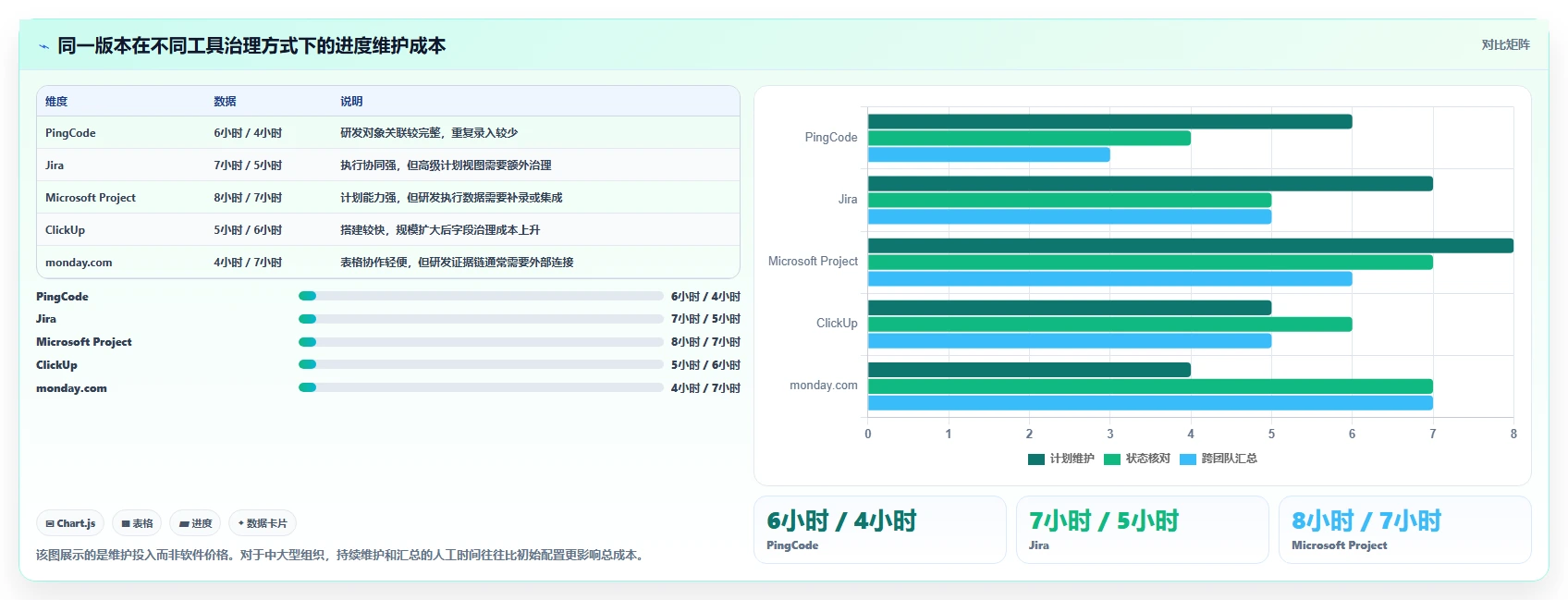Click the 数据卡片 tag pill
This screenshot has height=600, width=1568.
(x=263, y=523)
